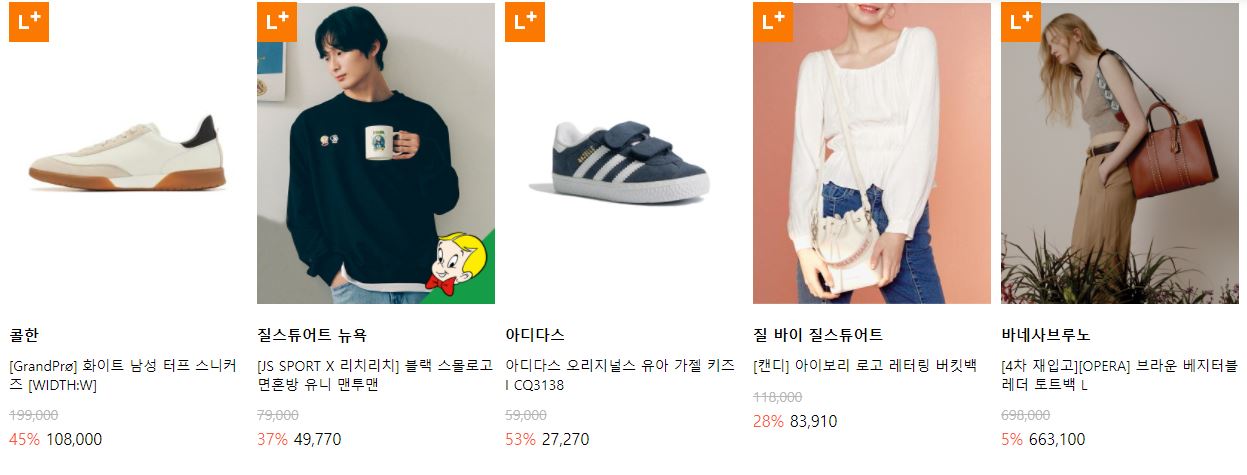Open the brown leather tote bag photo
Screen dimensions: 1247x475
pos(1120,153)
